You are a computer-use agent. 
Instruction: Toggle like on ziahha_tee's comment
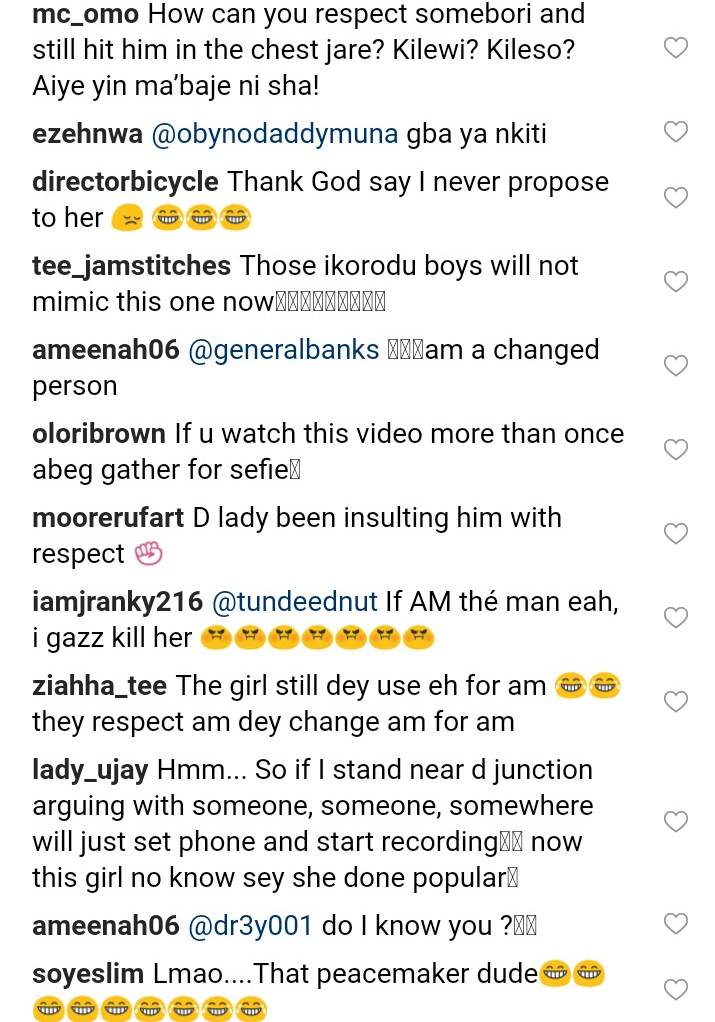(676, 702)
